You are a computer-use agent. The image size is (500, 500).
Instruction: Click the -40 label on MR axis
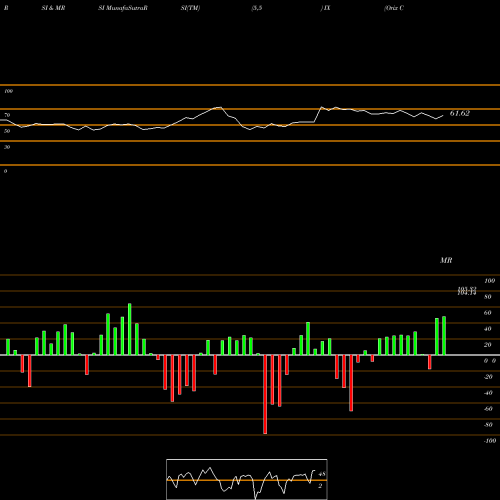click(488, 393)
